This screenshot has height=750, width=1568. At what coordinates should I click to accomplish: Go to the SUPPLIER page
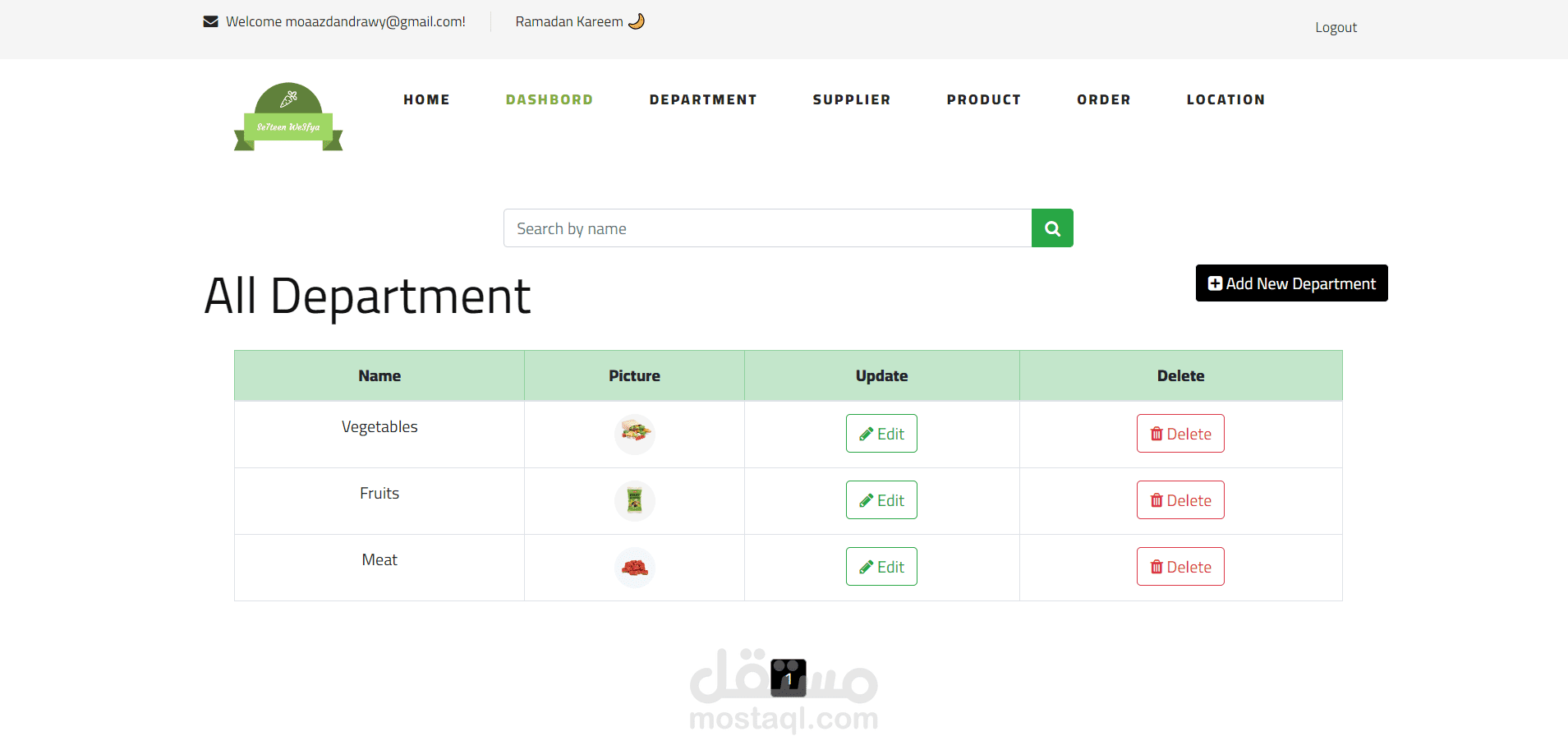coord(852,99)
